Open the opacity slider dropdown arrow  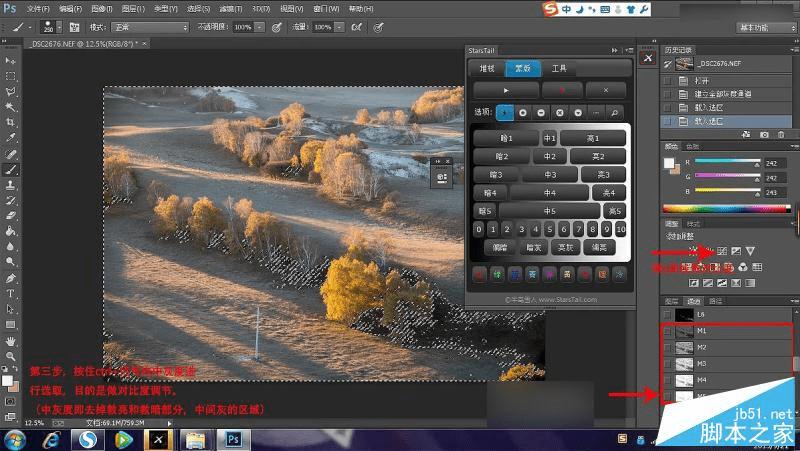pyautogui.click(x=259, y=27)
